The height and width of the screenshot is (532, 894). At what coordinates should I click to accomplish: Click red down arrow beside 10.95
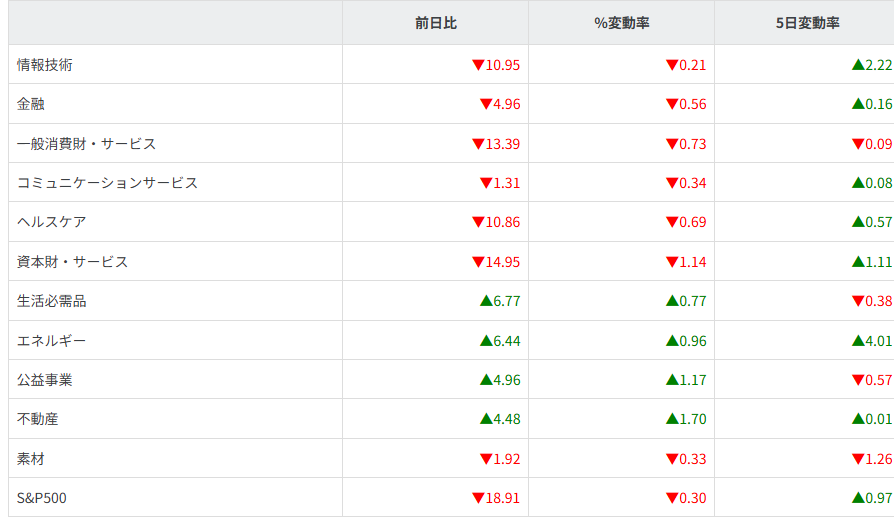(478, 65)
